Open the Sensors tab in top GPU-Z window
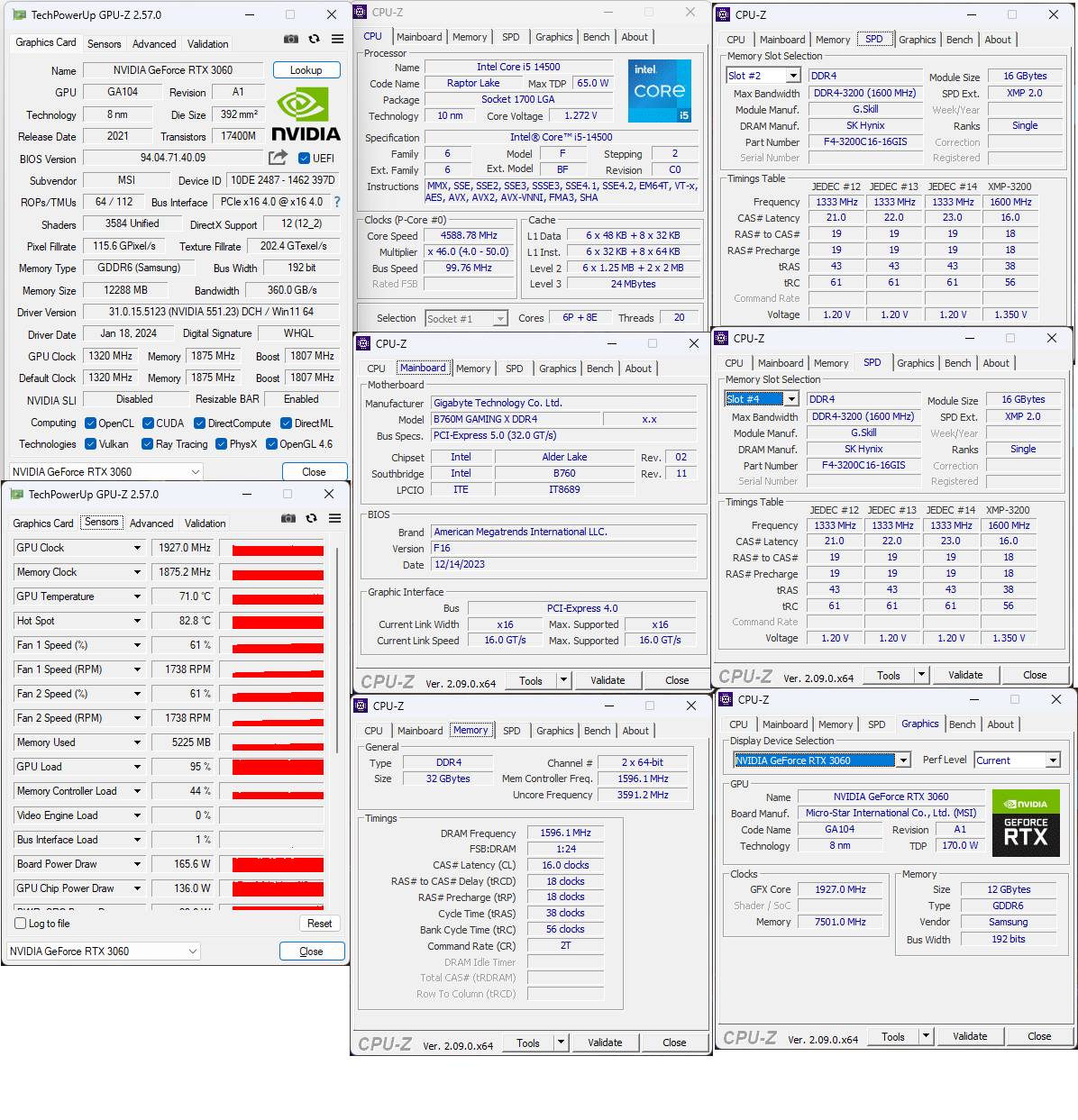Image resolution: width=1078 pixels, height=1120 pixels. 104,44
